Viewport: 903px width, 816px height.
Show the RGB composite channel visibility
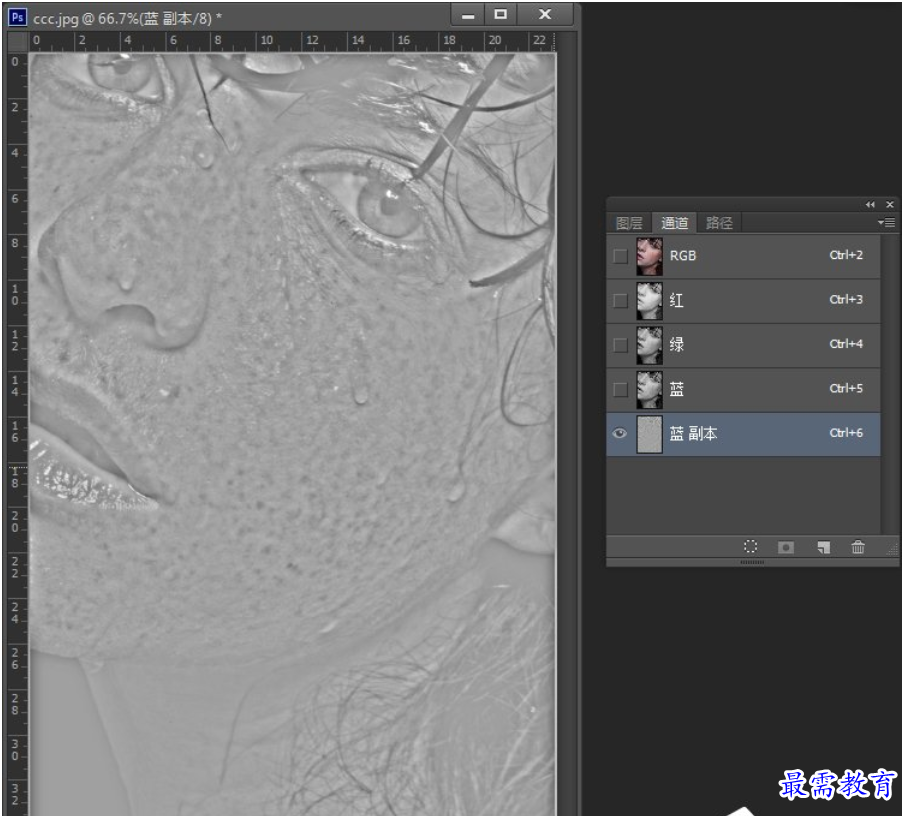(x=620, y=256)
